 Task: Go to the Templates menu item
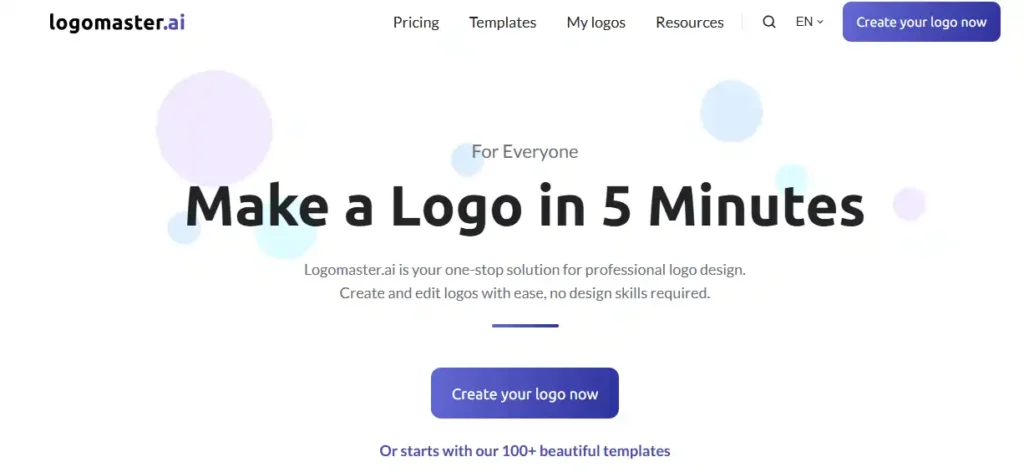pyautogui.click(x=503, y=22)
